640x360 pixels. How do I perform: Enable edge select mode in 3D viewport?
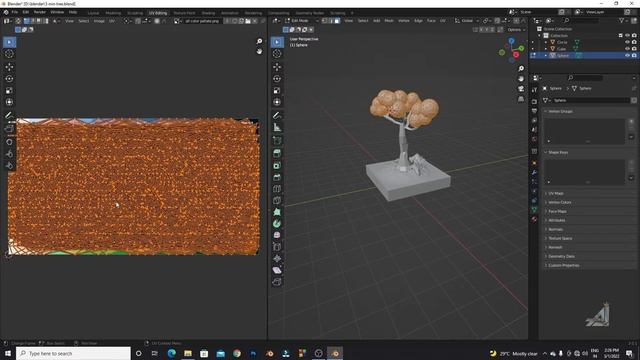(x=331, y=20)
